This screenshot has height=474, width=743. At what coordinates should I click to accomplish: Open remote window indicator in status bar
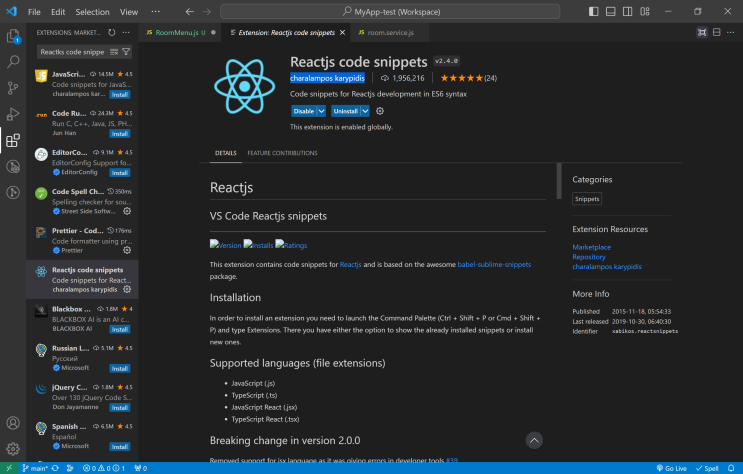pyautogui.click(x=9, y=468)
